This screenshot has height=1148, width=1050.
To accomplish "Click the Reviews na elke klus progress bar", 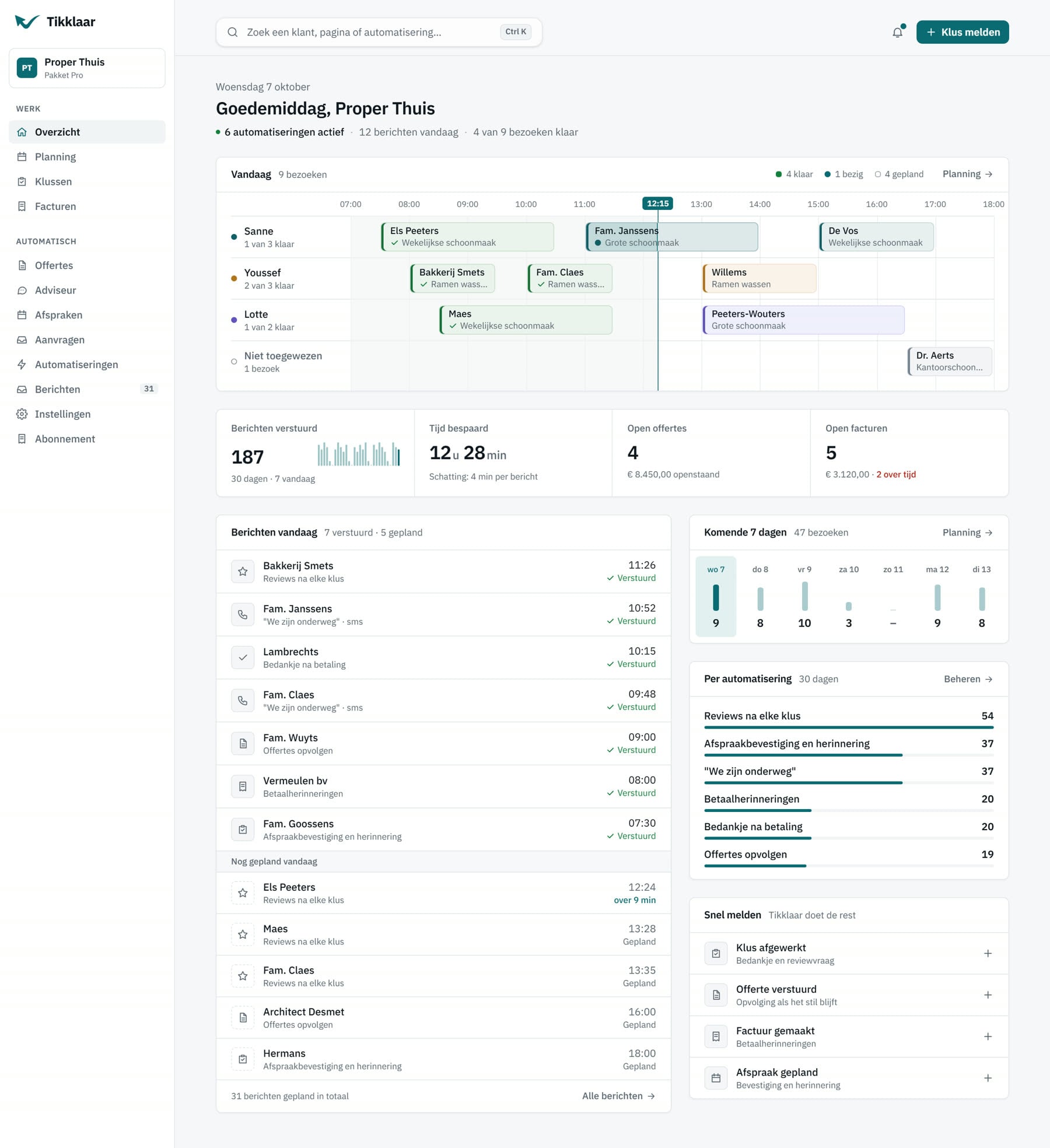I will click(x=849, y=727).
